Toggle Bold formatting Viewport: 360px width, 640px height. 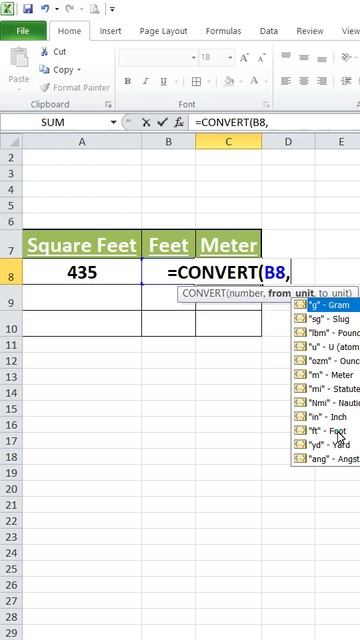click(127, 82)
